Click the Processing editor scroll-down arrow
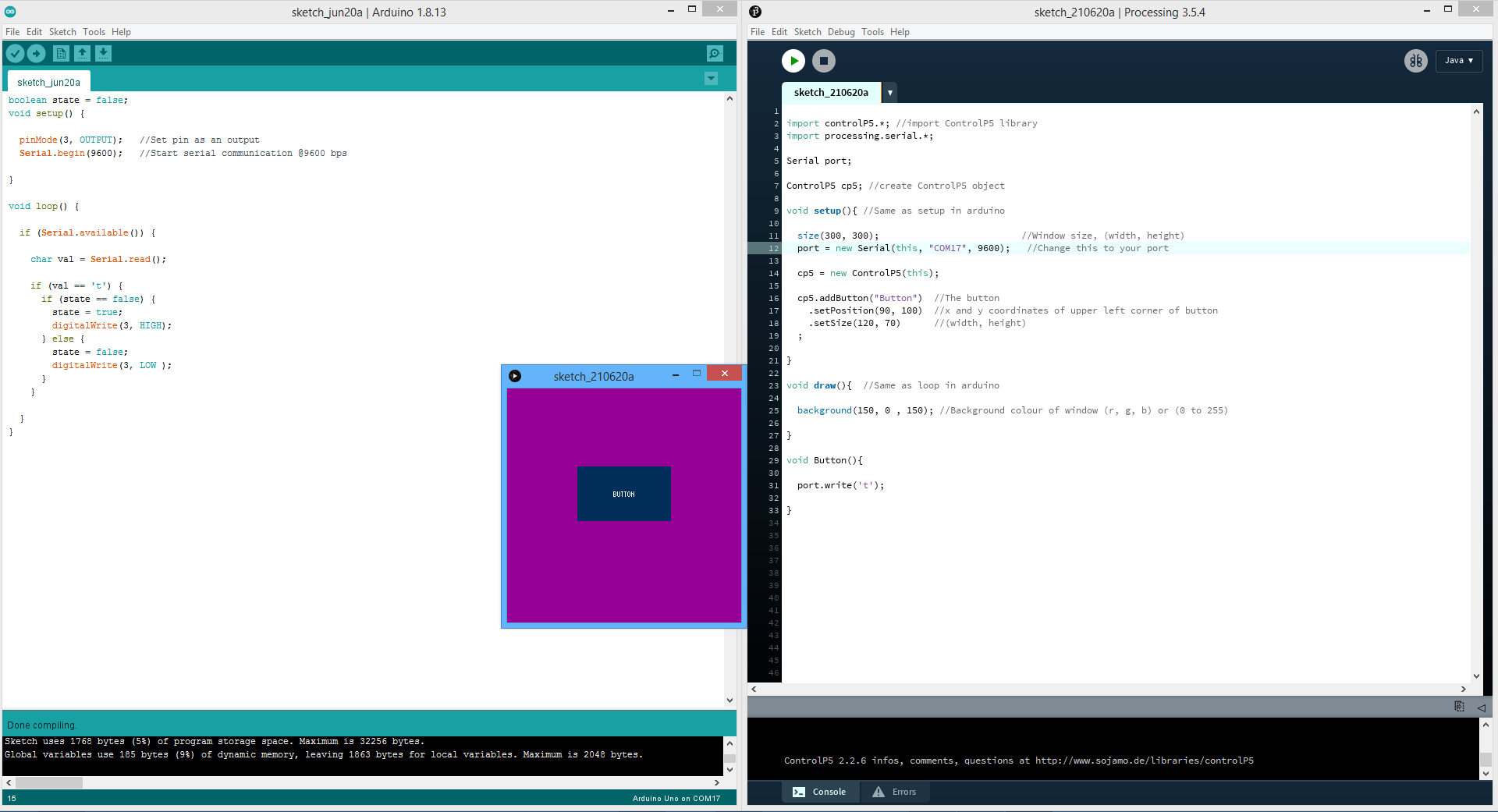Screen dimensions: 1498x812 coord(1476,676)
